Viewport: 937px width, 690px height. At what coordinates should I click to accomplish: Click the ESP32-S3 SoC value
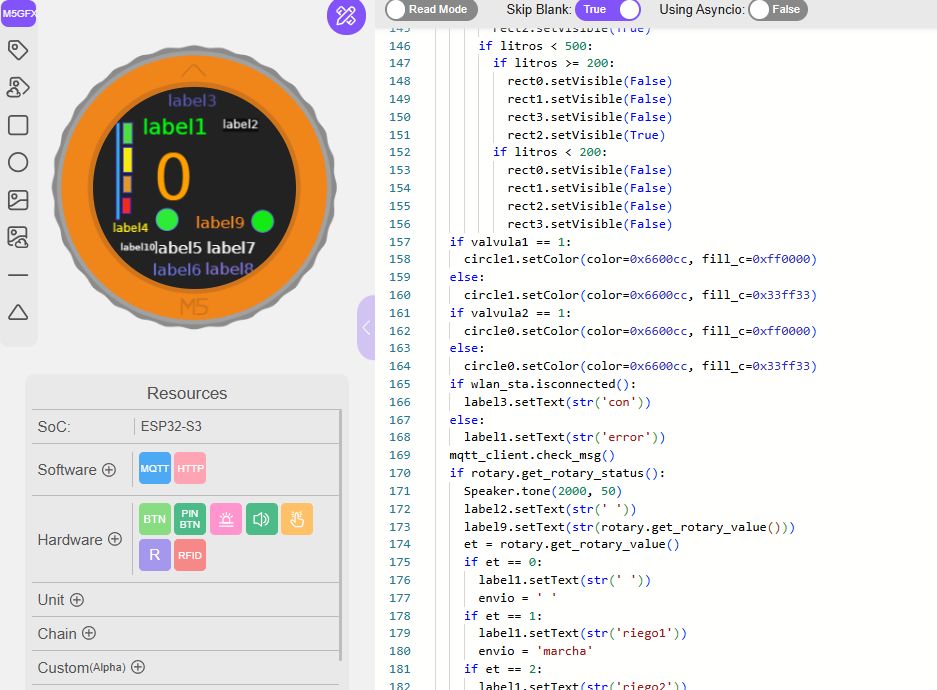[171, 427]
